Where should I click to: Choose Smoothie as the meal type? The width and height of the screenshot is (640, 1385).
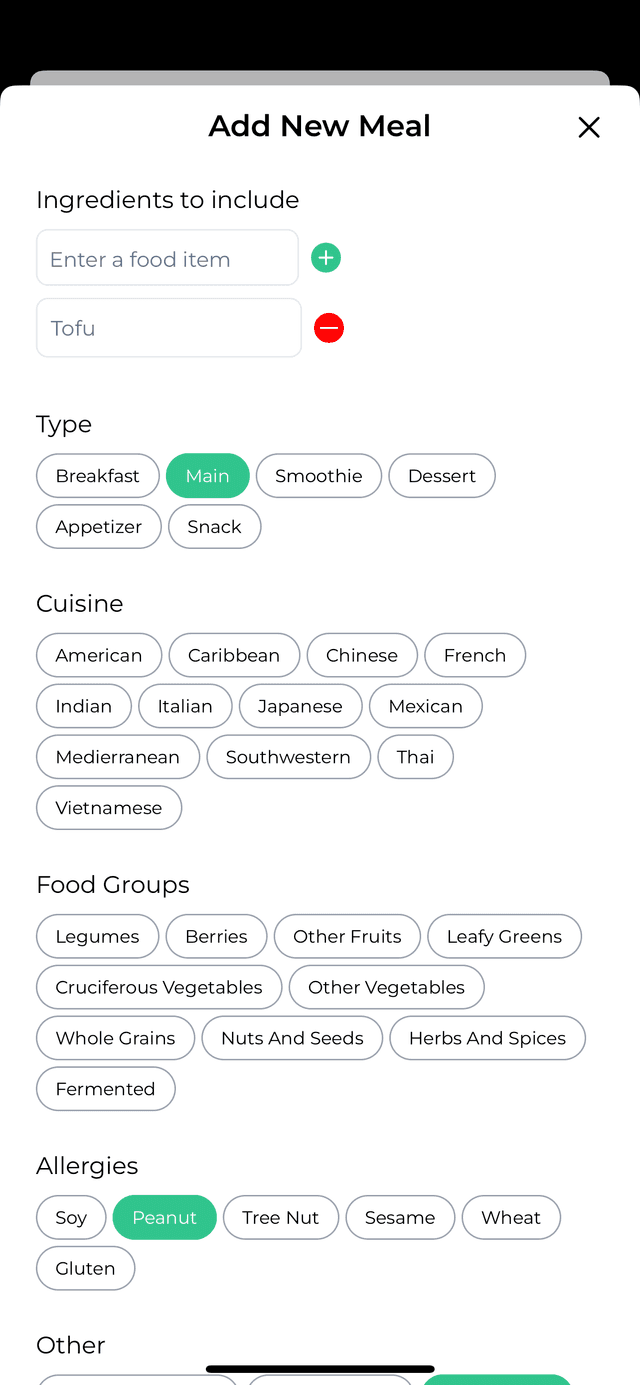click(318, 475)
